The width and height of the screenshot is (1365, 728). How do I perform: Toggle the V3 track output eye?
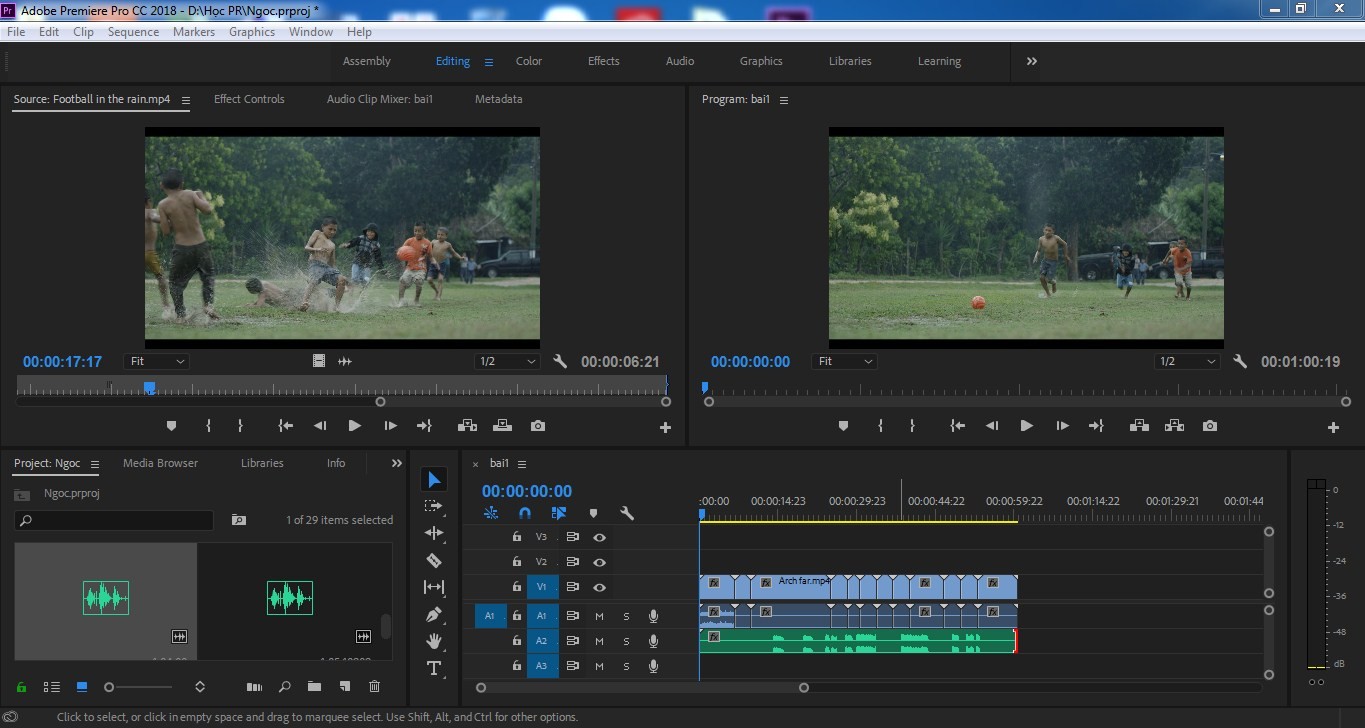point(599,537)
